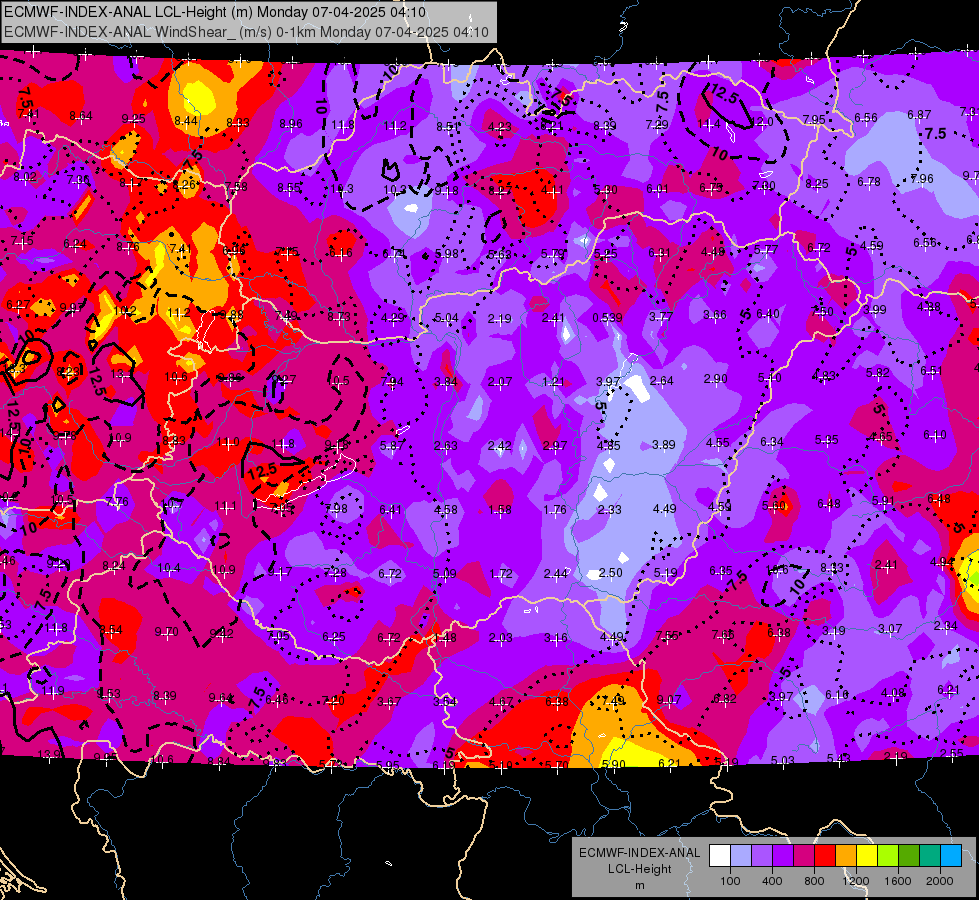Viewport: 979px width, 900px height.
Task: Click the '8.44' grid value
Action: [x=186, y=121]
